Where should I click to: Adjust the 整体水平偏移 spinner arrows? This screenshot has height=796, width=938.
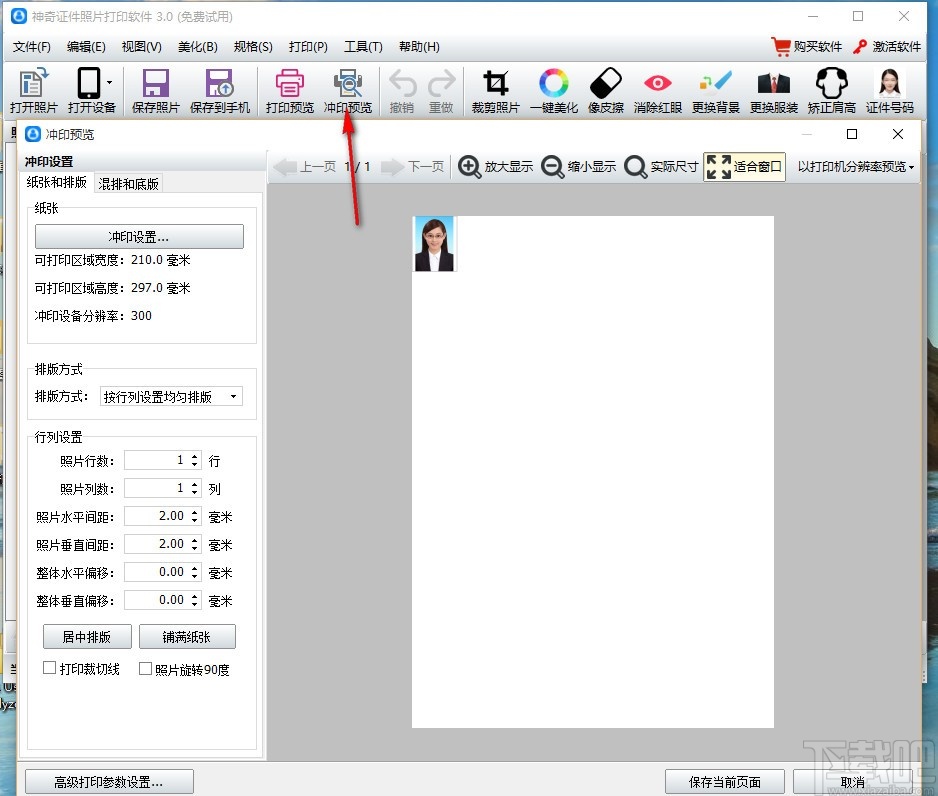[194, 572]
